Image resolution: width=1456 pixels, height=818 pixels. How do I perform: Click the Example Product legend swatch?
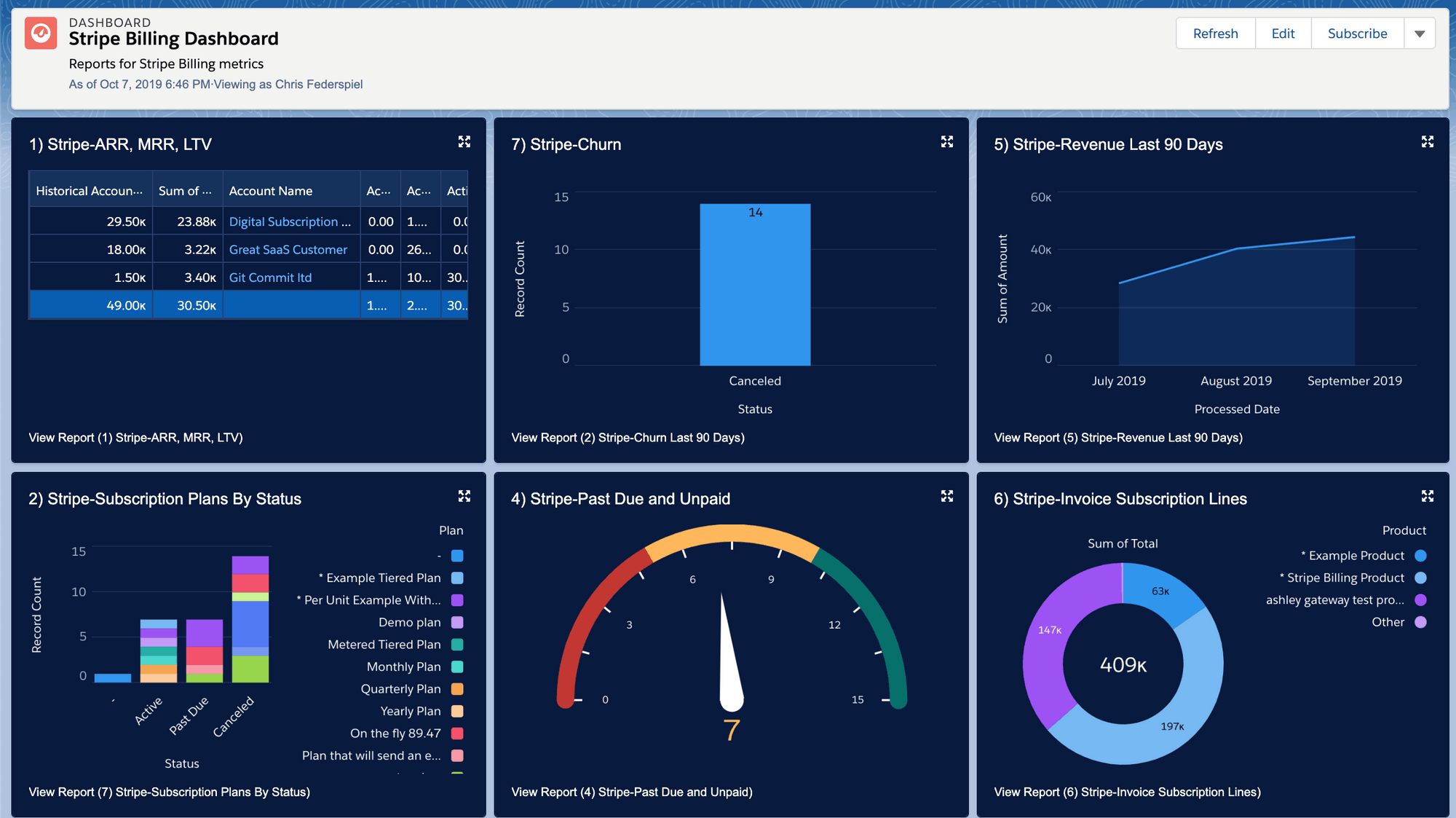1420,556
